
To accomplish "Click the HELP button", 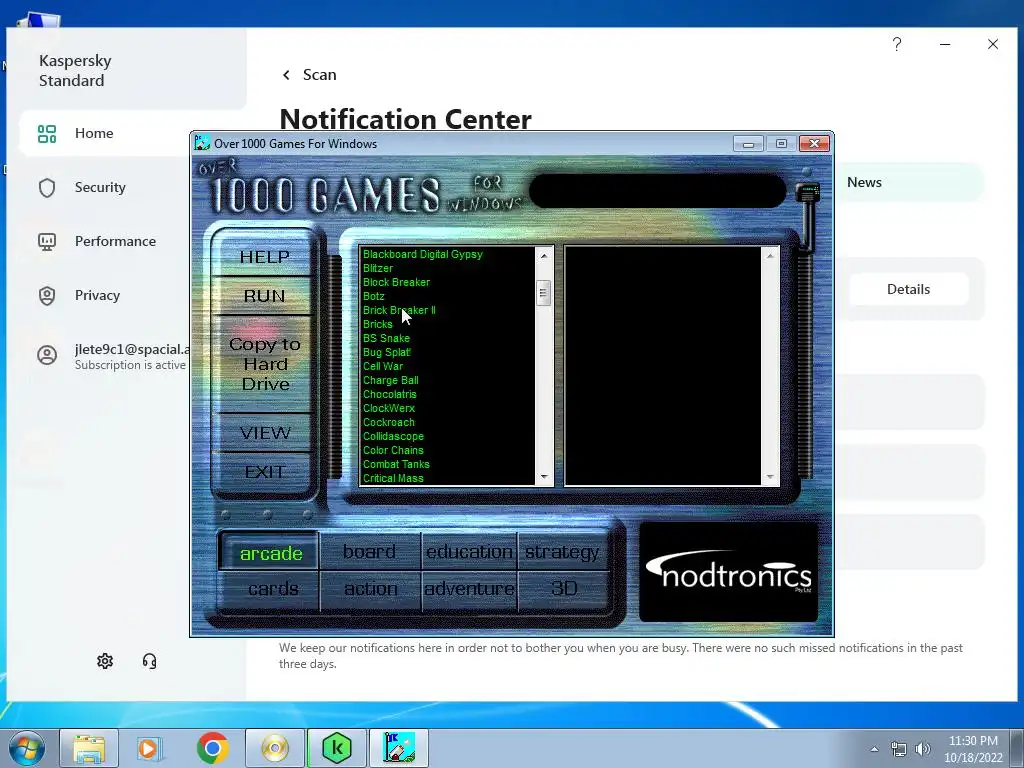I will (264, 257).
